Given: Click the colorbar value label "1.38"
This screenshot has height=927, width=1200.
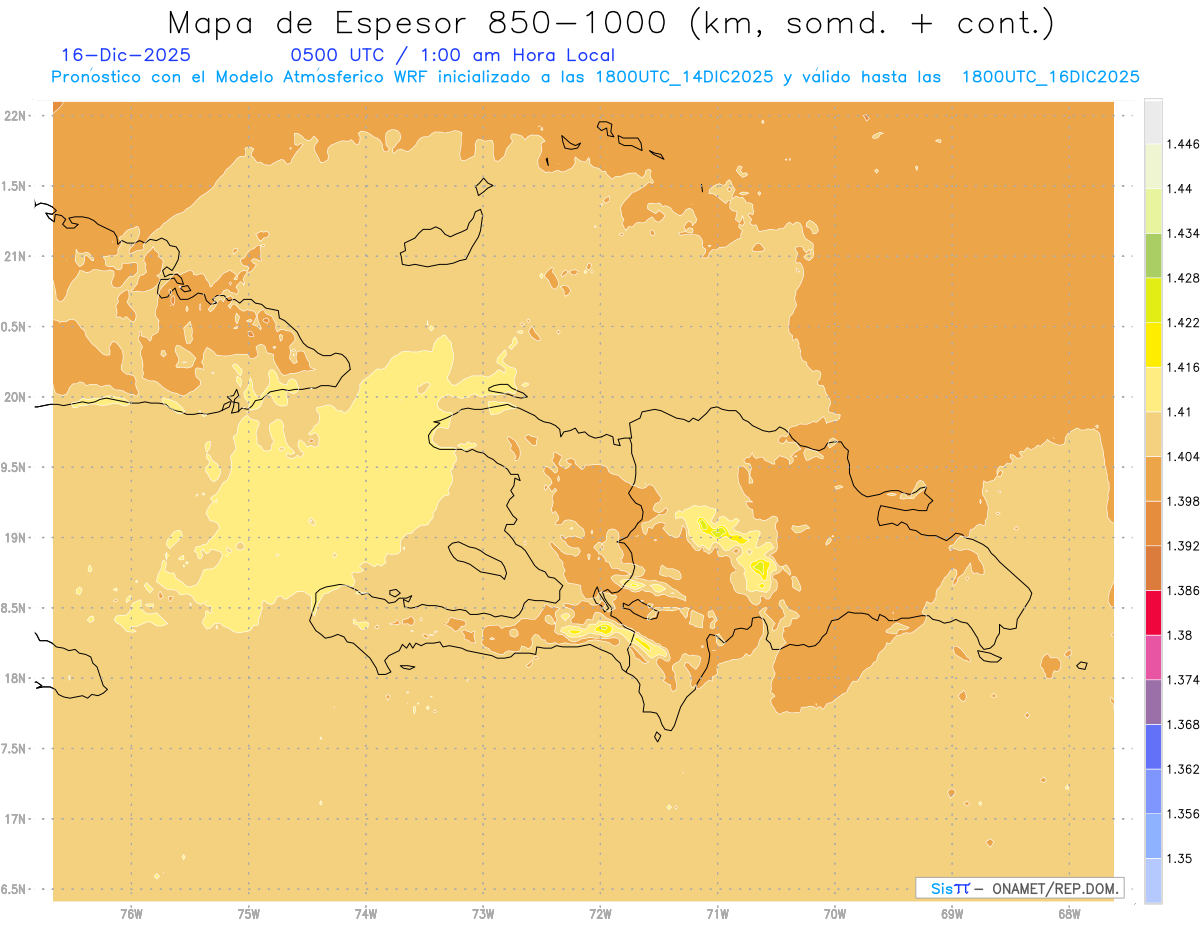Looking at the screenshot, I should pyautogui.click(x=1179, y=635).
